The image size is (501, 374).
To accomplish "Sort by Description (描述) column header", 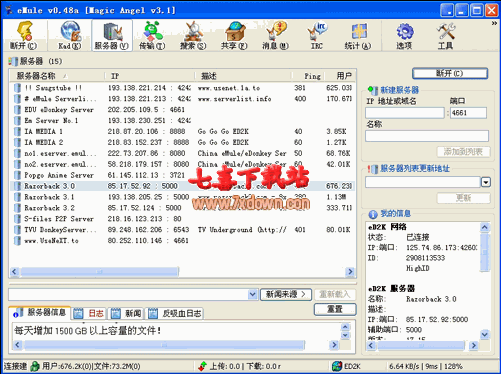I will [x=243, y=76].
